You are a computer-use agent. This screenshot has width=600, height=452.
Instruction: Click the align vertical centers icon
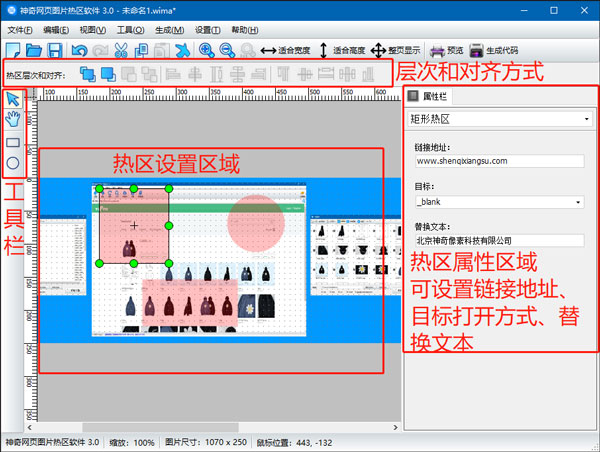click(x=305, y=74)
